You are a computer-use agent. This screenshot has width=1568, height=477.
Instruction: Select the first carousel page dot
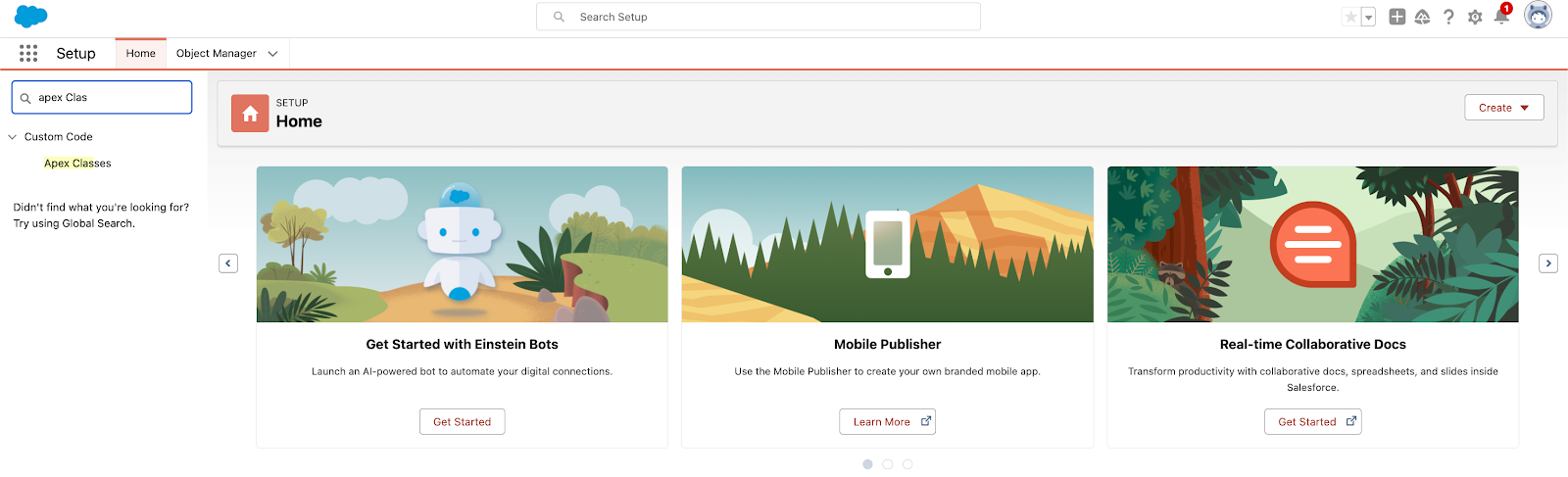pyautogui.click(x=867, y=464)
